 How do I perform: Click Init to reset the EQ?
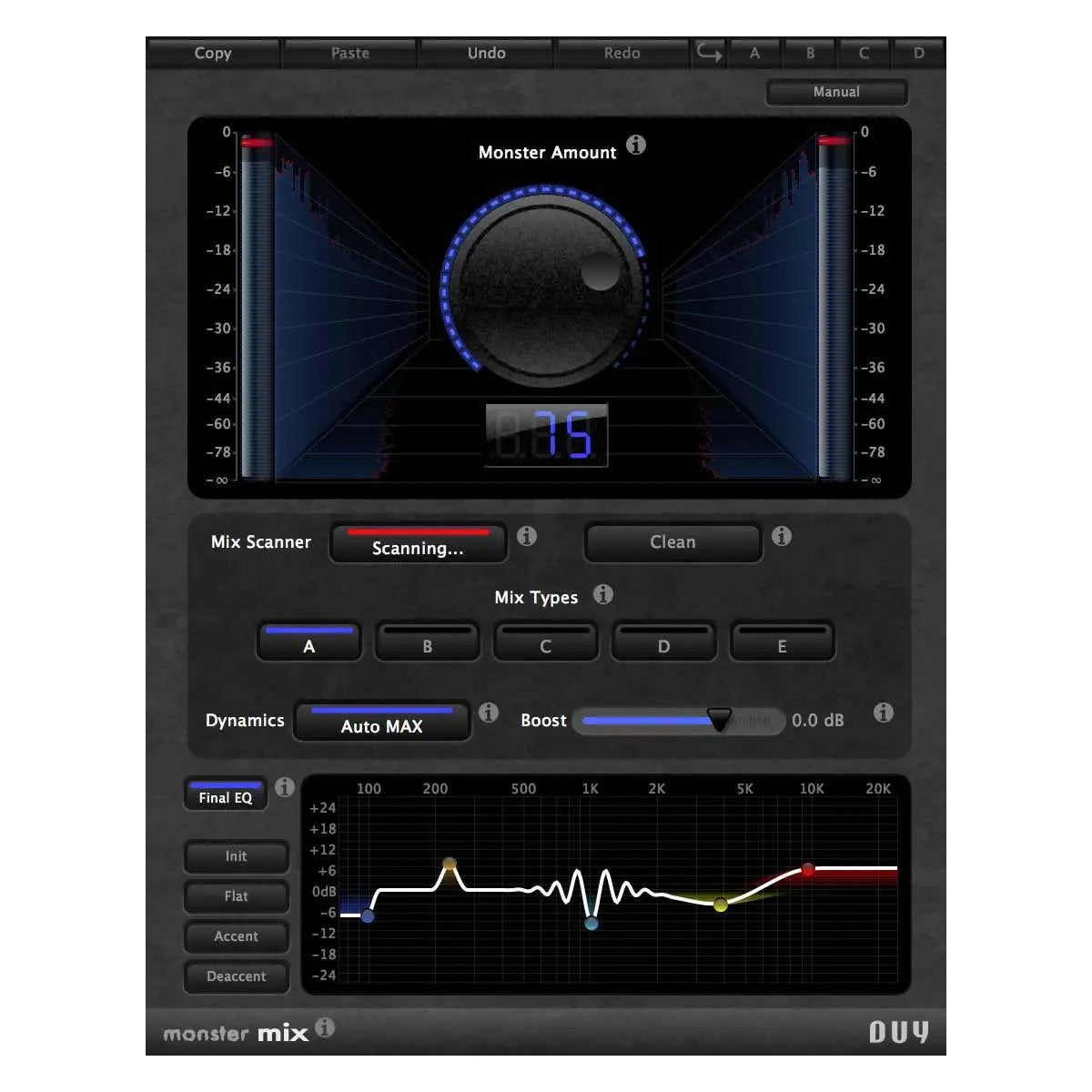tap(236, 856)
